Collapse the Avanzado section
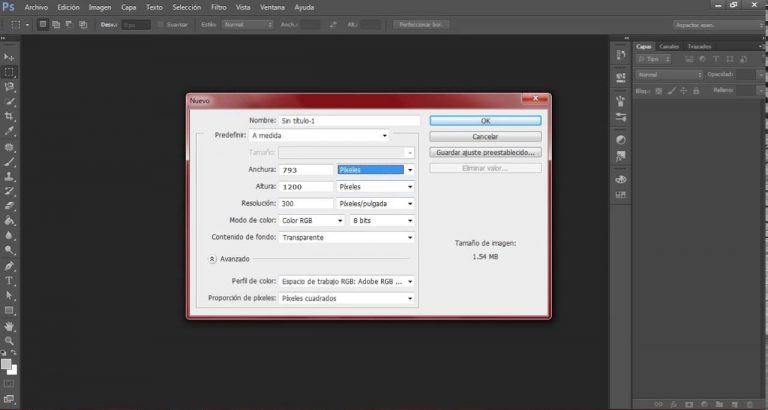 point(212,257)
